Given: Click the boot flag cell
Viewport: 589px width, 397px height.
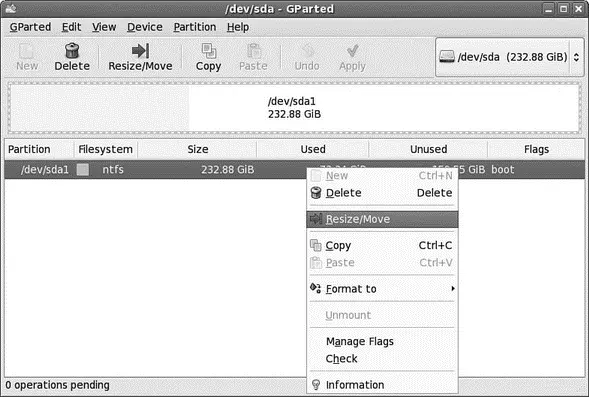Looking at the screenshot, I should pos(503,170).
